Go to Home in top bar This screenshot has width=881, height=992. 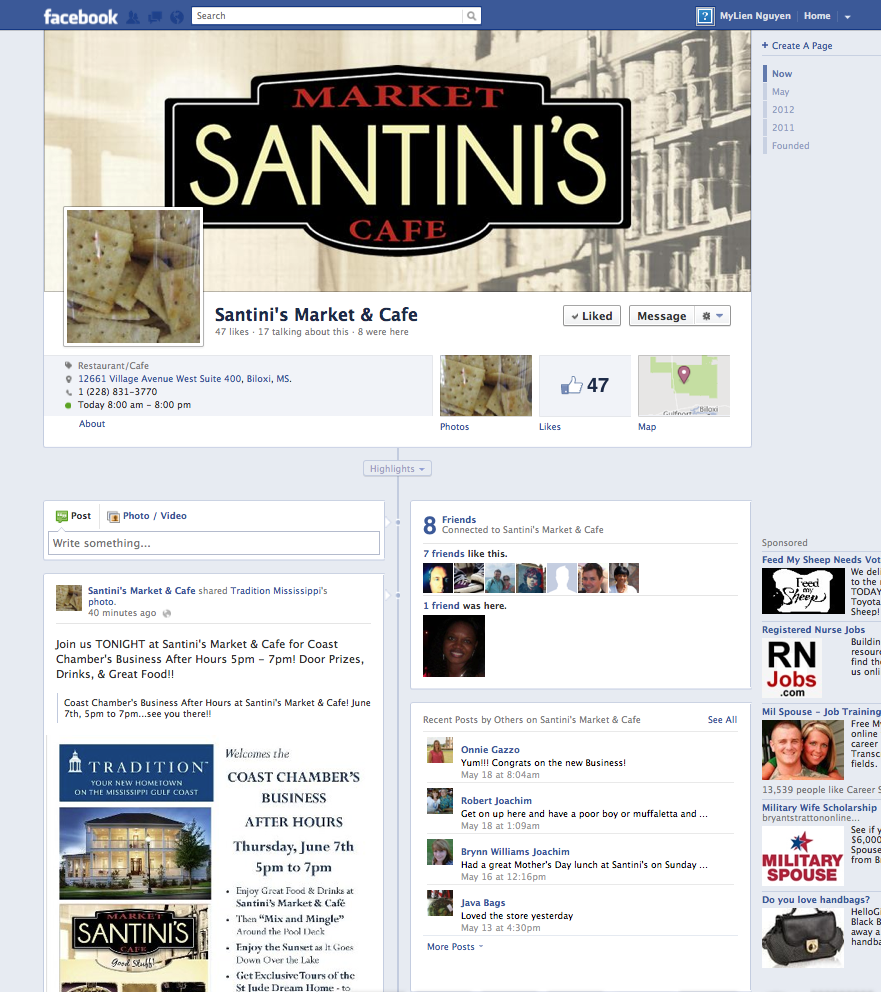pyautogui.click(x=817, y=16)
